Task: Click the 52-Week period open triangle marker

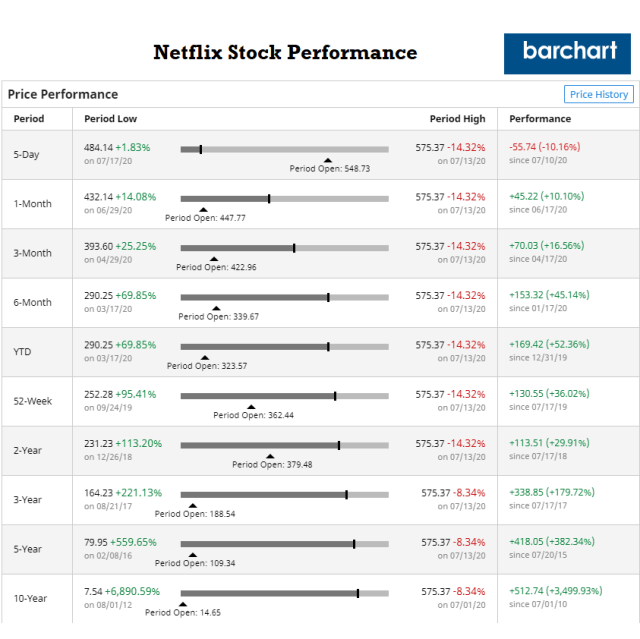Action: pos(250,406)
